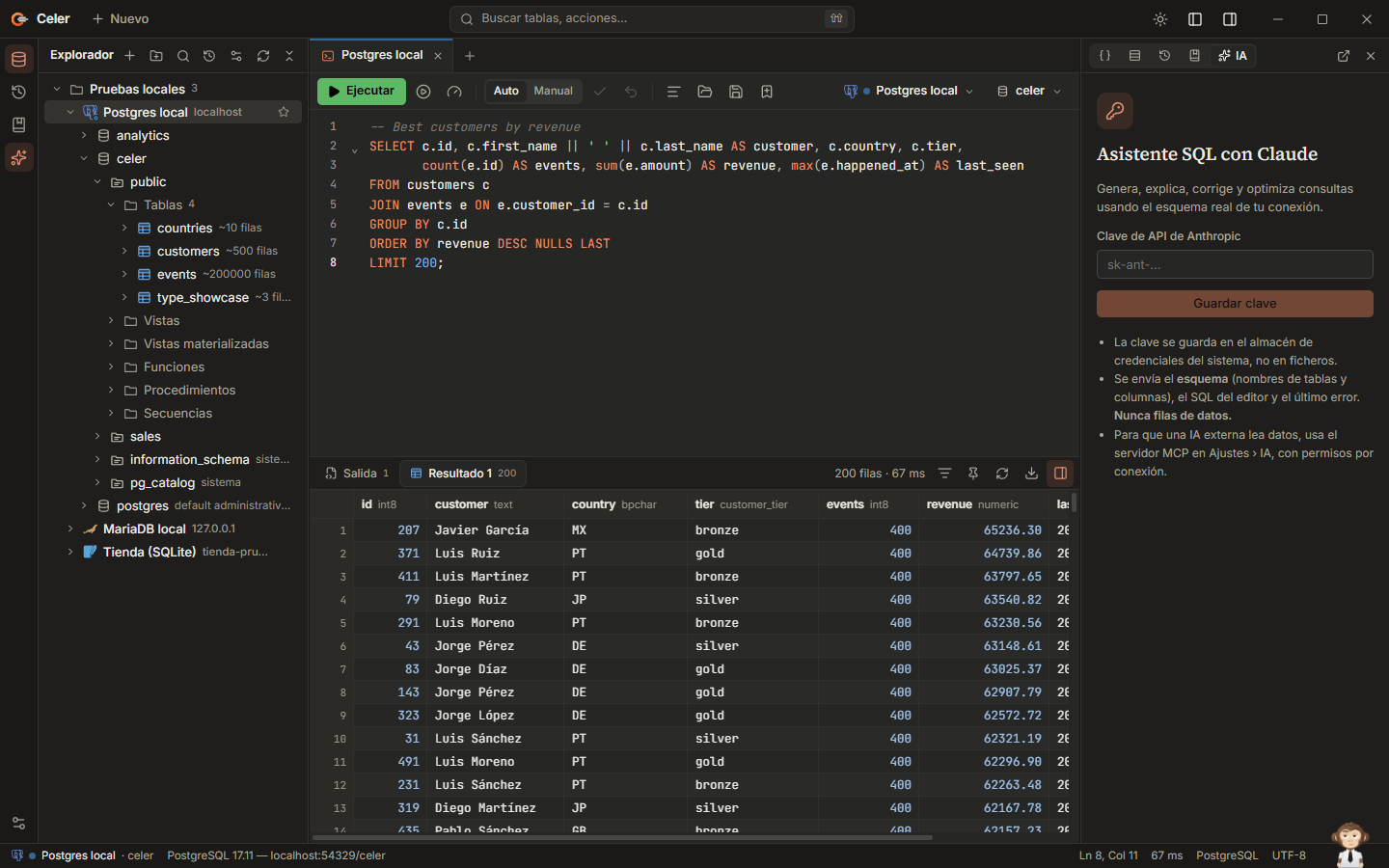Open the database explorer in the sidebar

click(18, 59)
